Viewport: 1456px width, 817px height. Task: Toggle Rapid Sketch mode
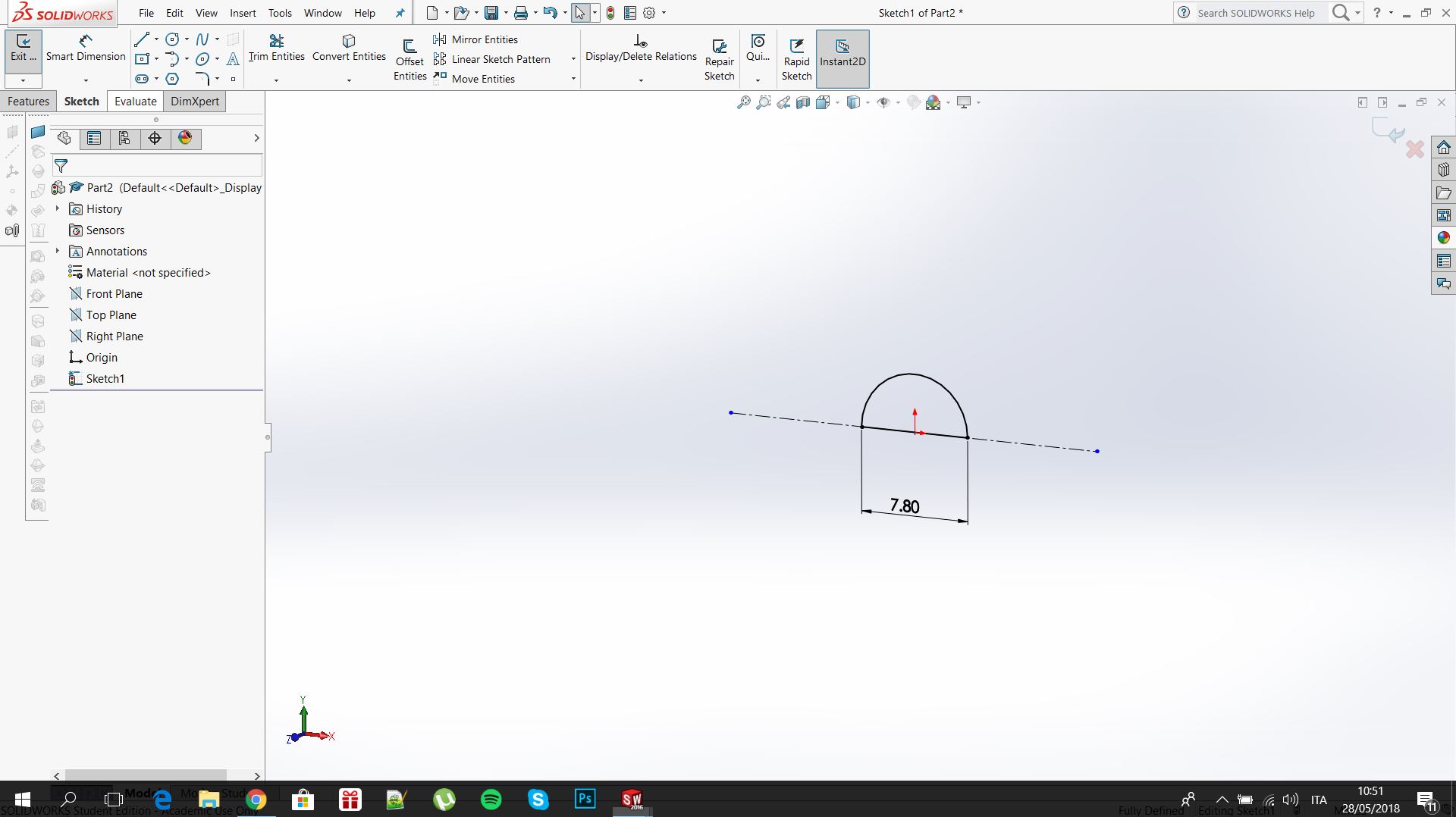pyautogui.click(x=796, y=59)
